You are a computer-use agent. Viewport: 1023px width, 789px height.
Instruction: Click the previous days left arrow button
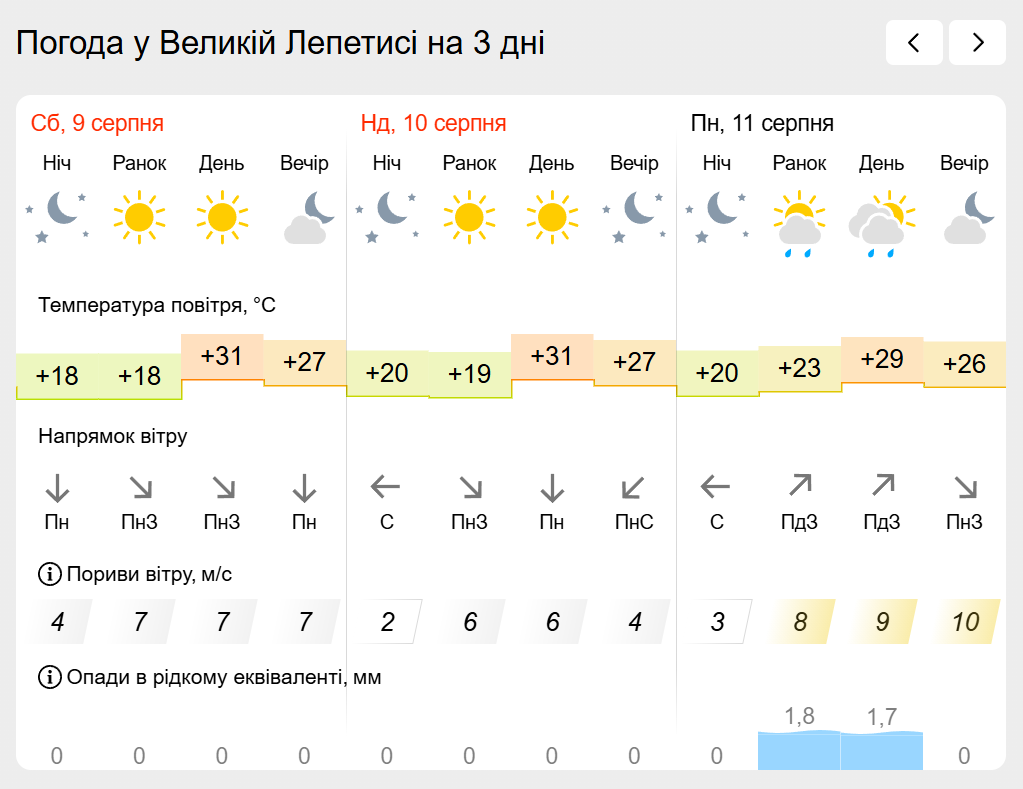[x=914, y=42]
